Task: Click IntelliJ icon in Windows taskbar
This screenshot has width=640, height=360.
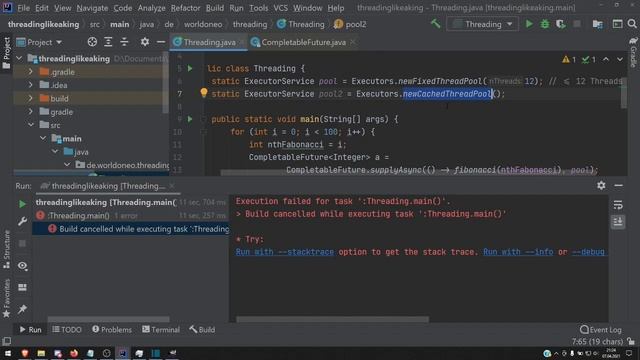Action: pyautogui.click(x=122, y=353)
